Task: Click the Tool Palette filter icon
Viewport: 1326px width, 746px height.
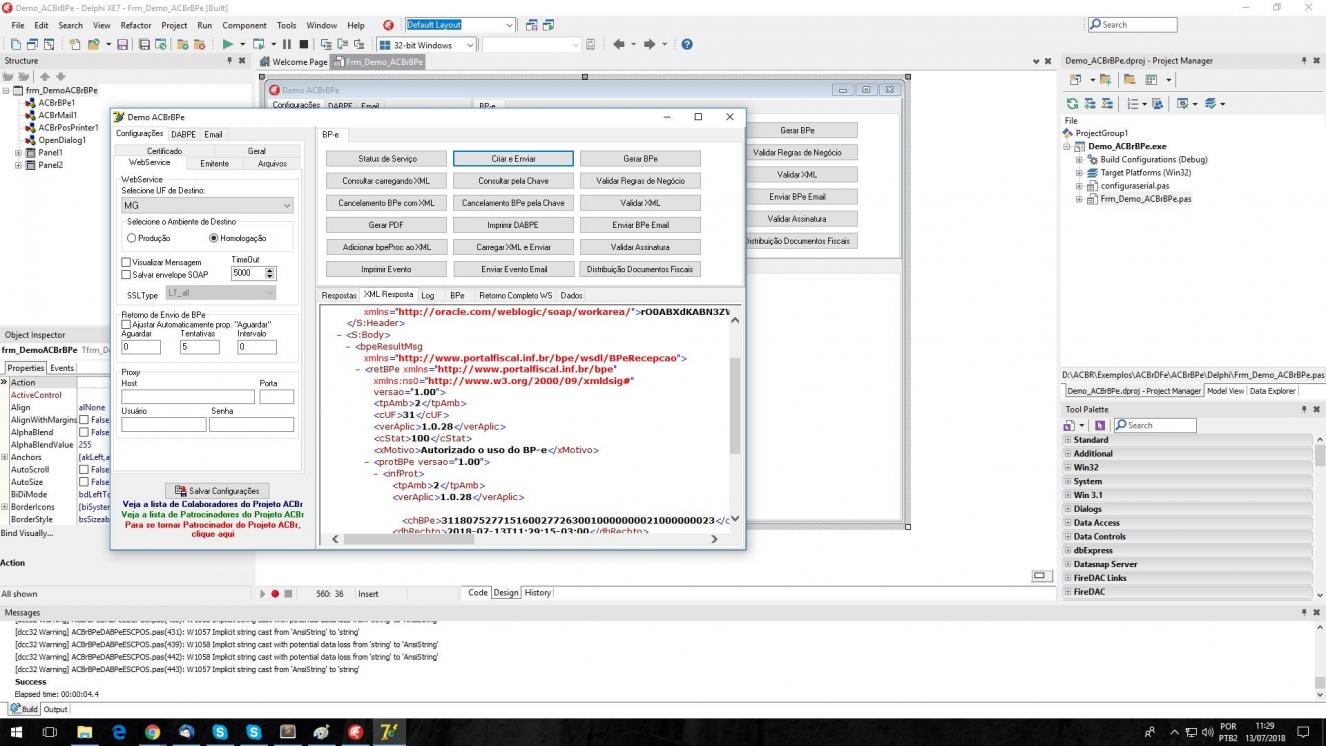Action: point(1099,425)
